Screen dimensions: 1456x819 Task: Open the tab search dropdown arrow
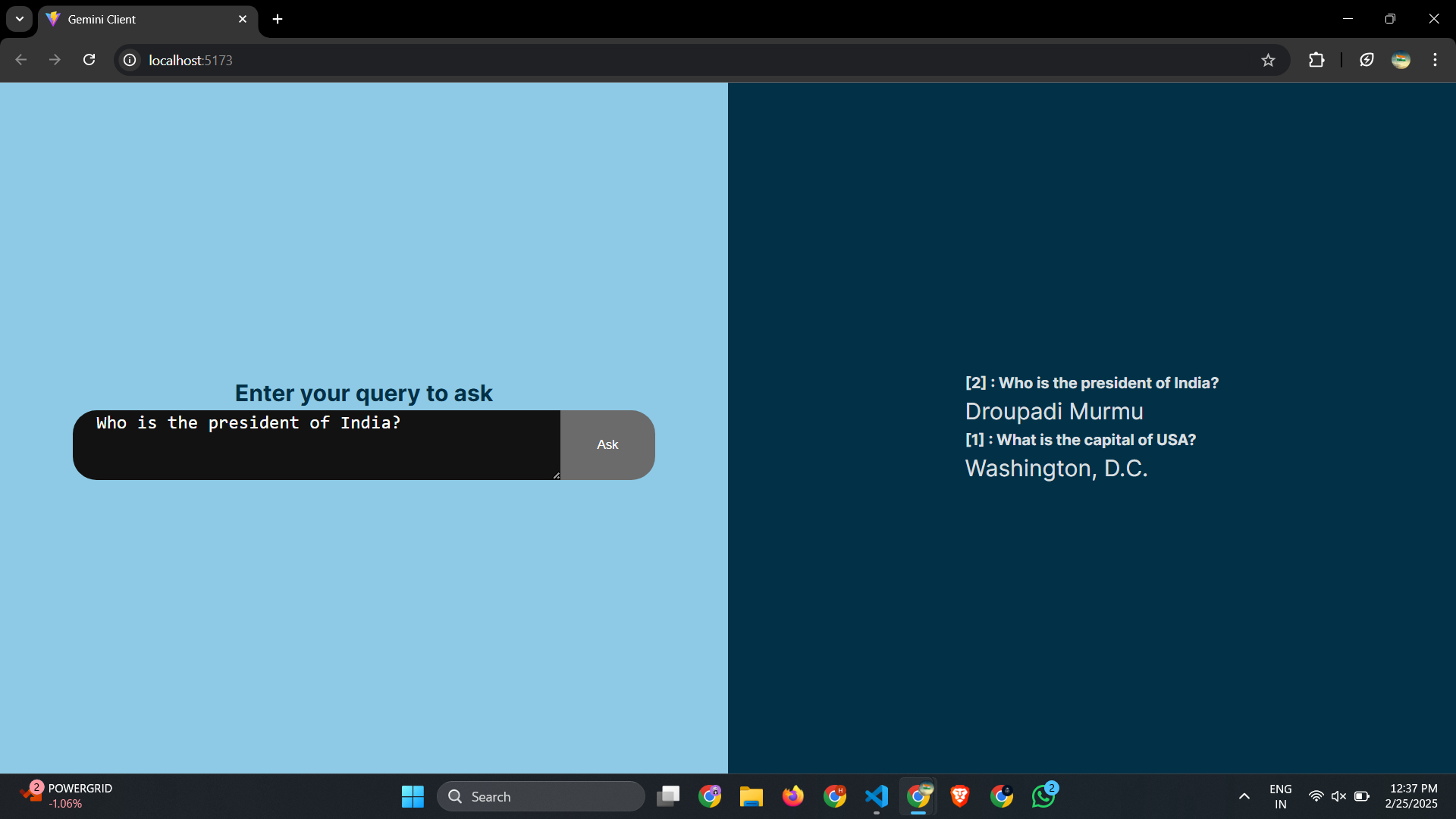tap(20, 19)
